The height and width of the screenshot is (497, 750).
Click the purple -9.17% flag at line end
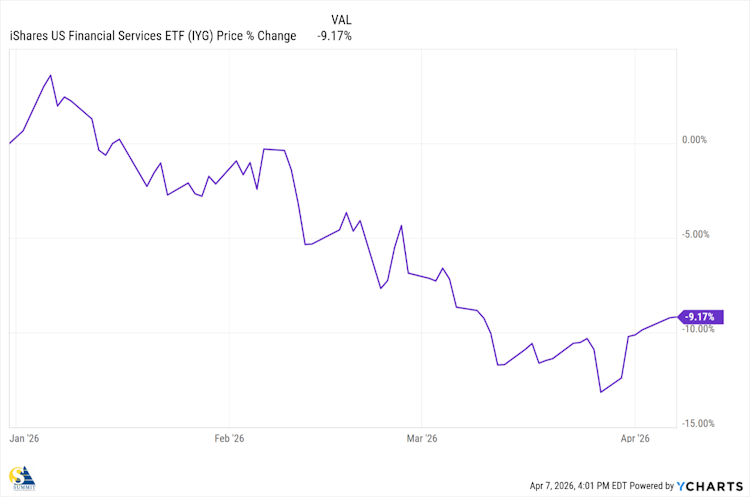[699, 317]
